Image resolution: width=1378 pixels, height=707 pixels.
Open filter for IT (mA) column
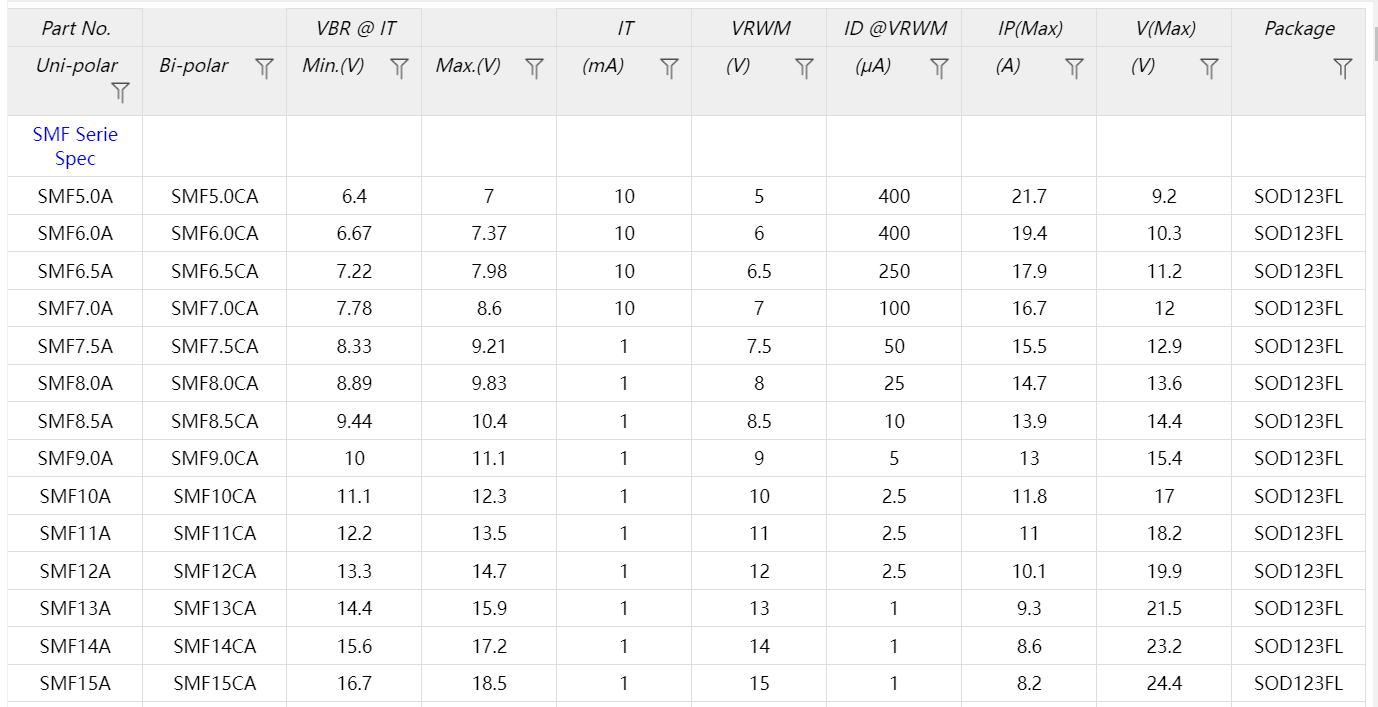point(669,68)
